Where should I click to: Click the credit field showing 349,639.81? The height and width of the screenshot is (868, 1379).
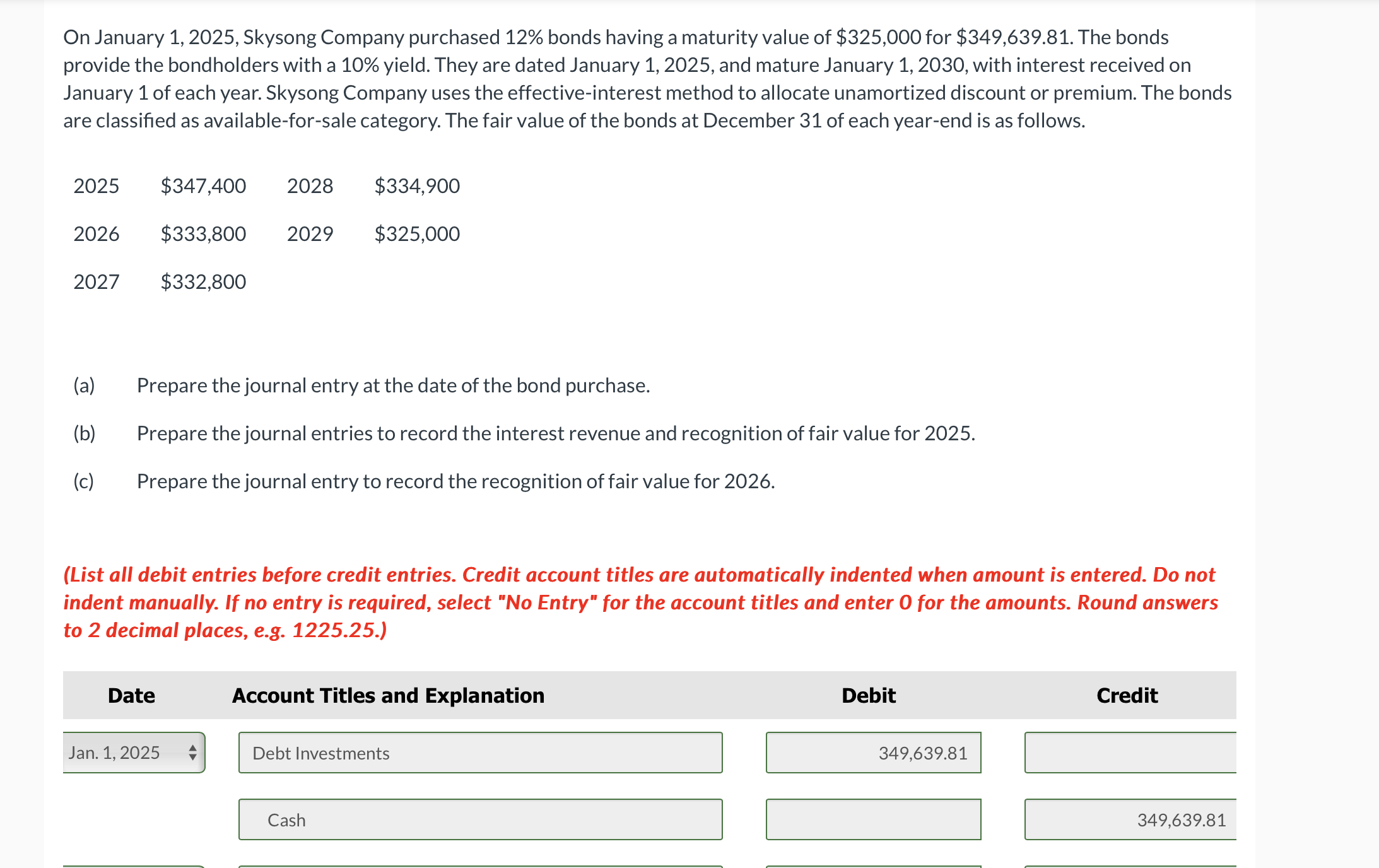[x=1130, y=819]
